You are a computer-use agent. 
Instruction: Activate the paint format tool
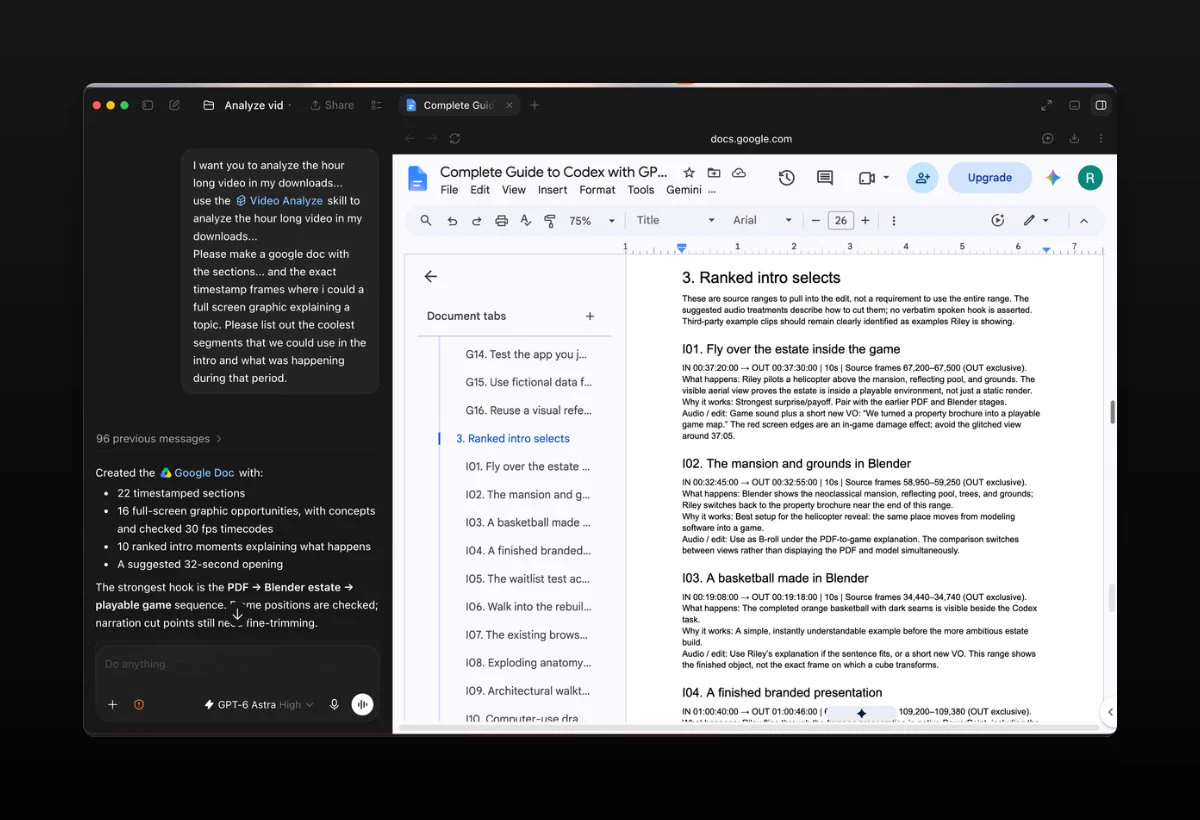(x=550, y=220)
